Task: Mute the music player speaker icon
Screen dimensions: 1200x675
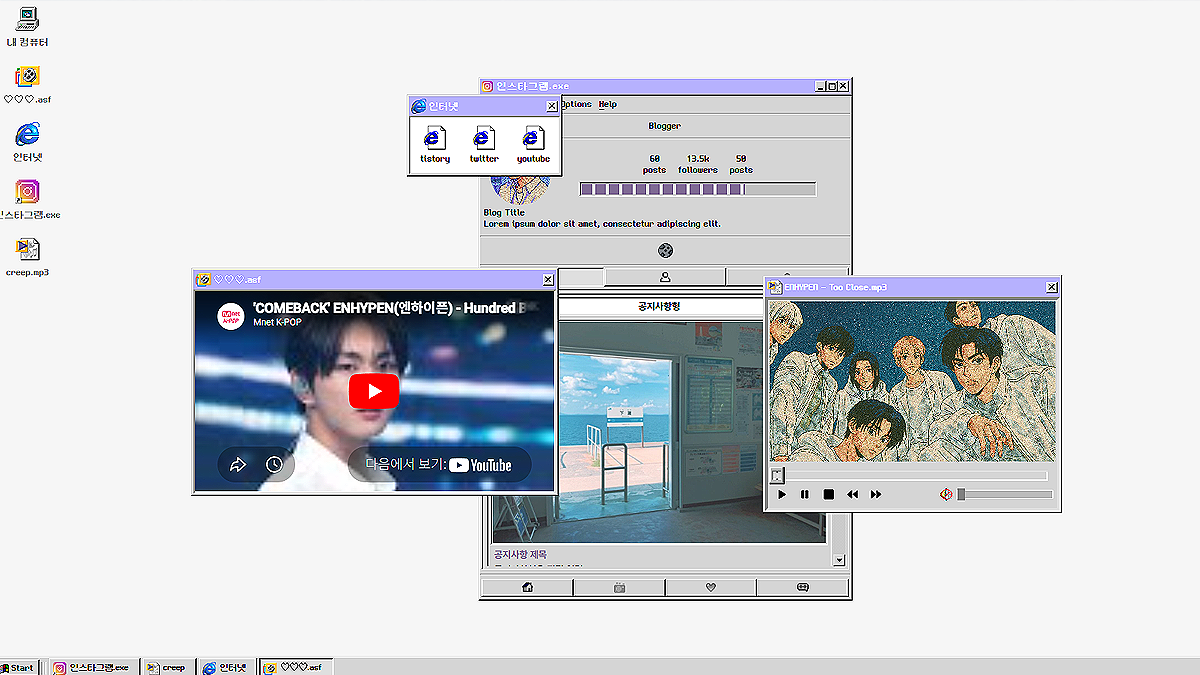Action: 945,494
